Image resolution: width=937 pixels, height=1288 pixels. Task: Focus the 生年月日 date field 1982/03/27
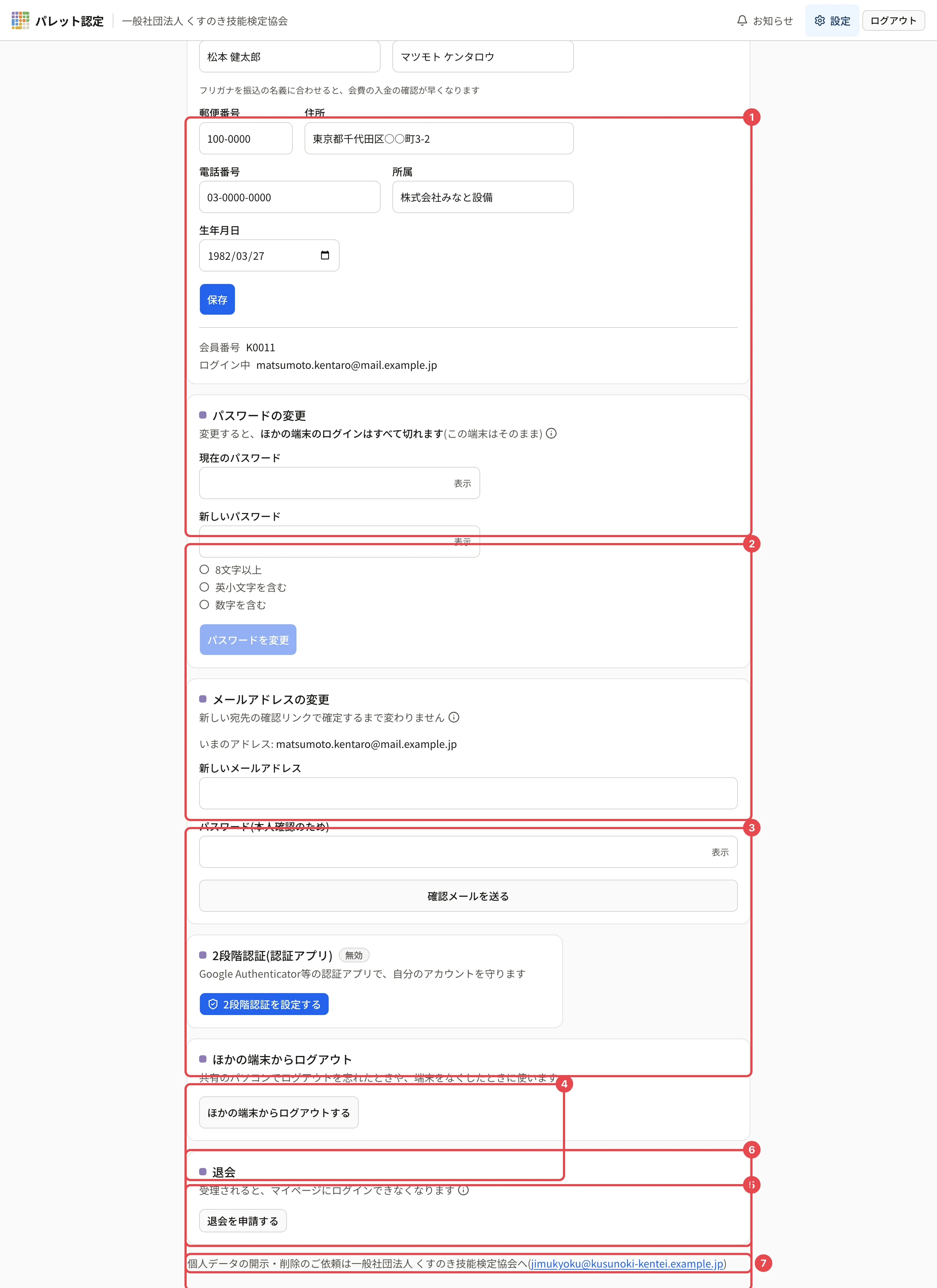click(x=269, y=255)
